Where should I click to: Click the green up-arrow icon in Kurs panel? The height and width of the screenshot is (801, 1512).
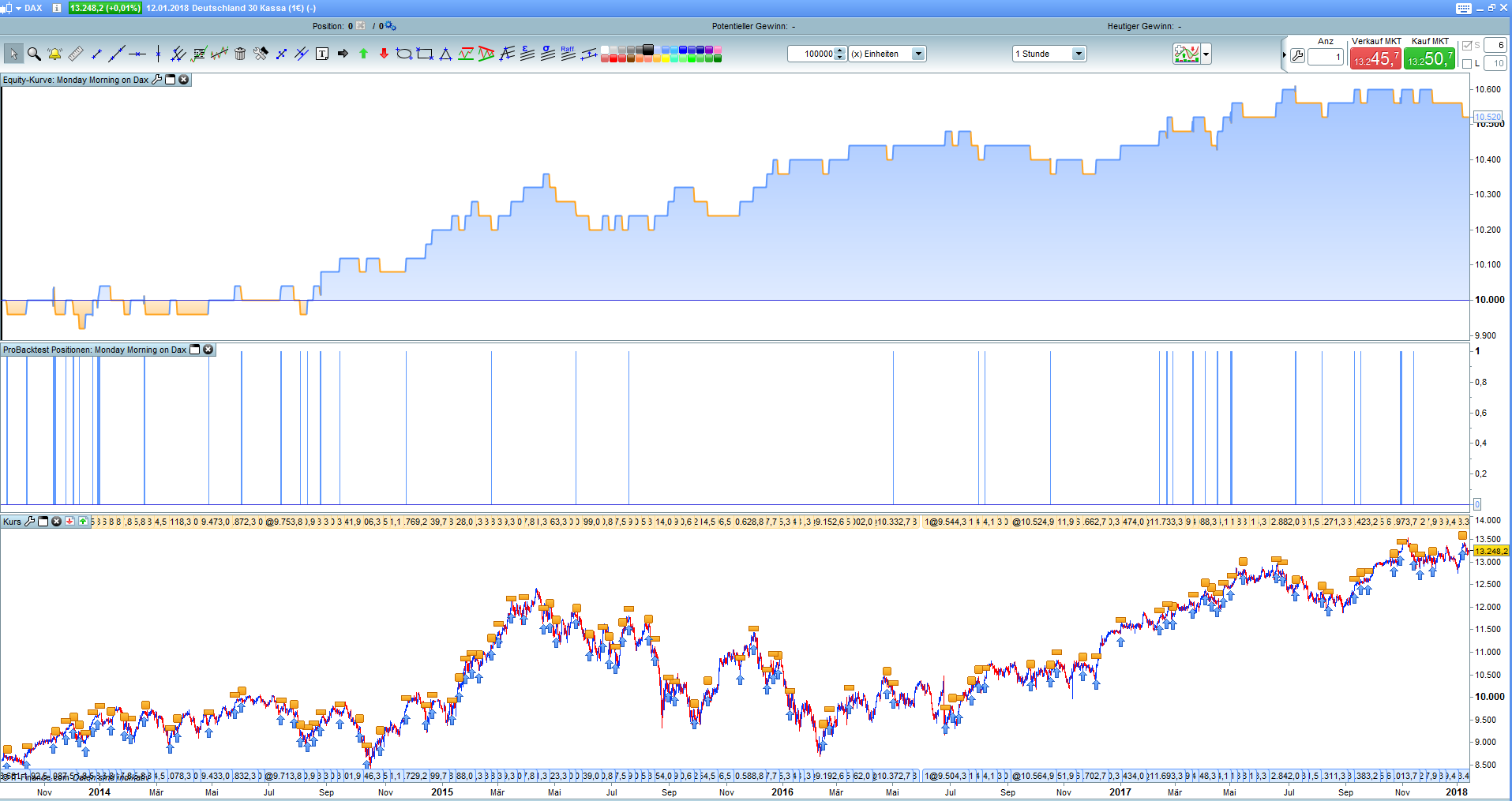[x=83, y=522]
